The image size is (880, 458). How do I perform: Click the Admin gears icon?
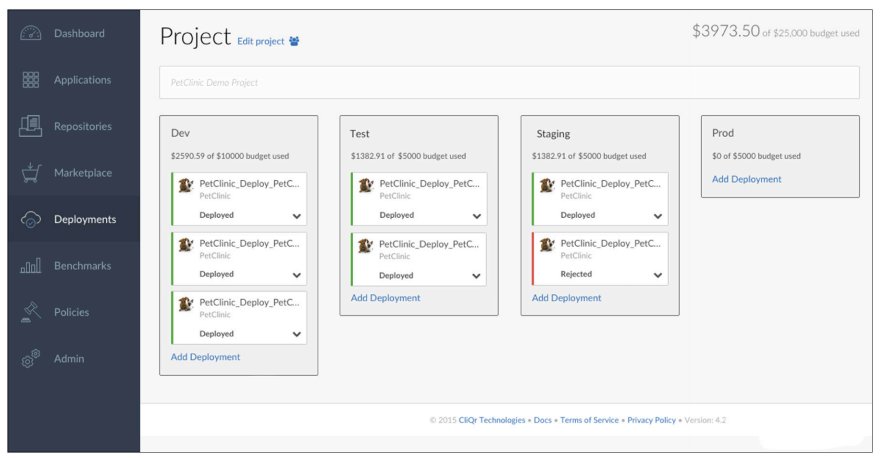point(31,359)
